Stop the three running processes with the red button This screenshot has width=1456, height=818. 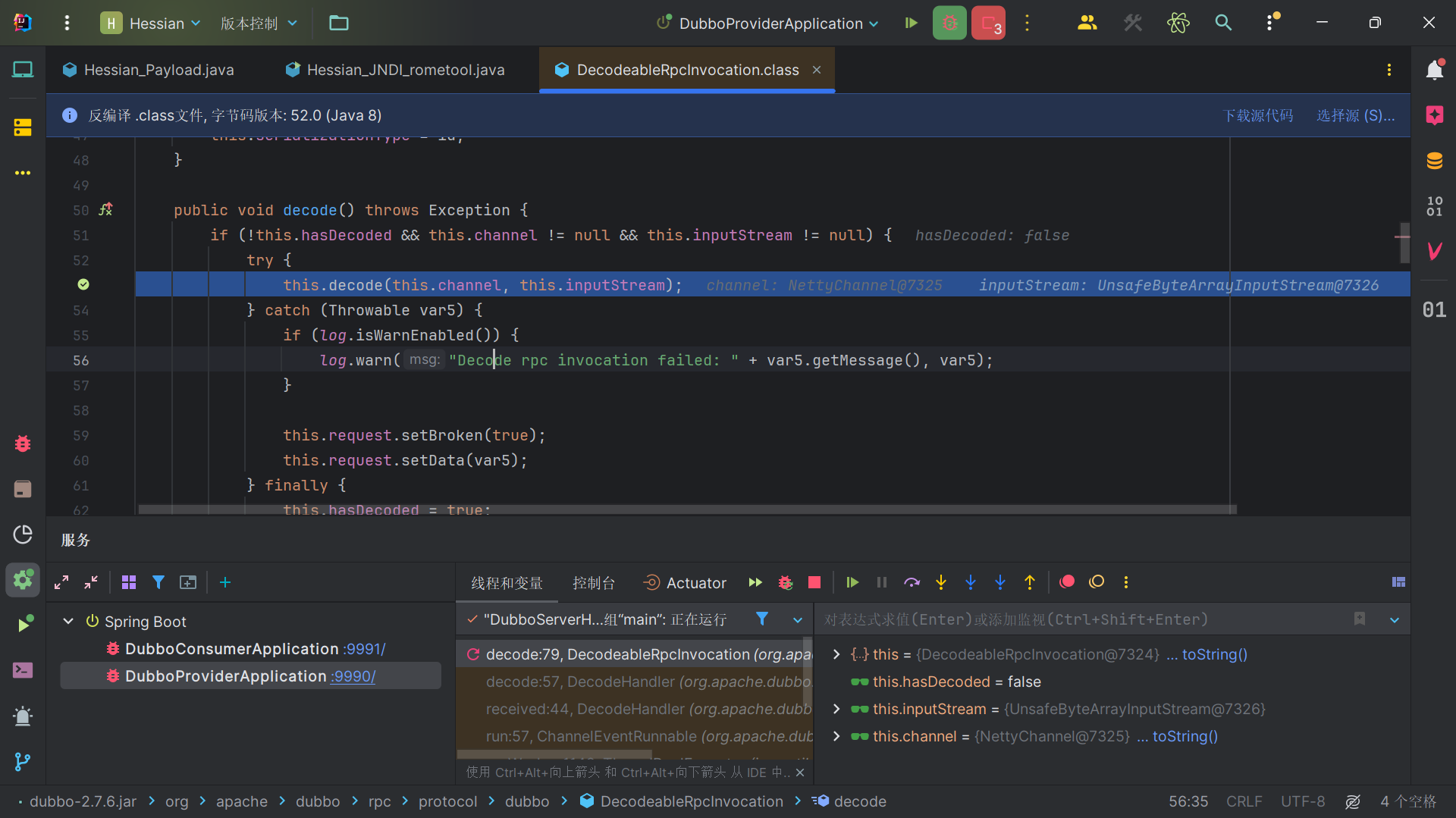[x=988, y=23]
